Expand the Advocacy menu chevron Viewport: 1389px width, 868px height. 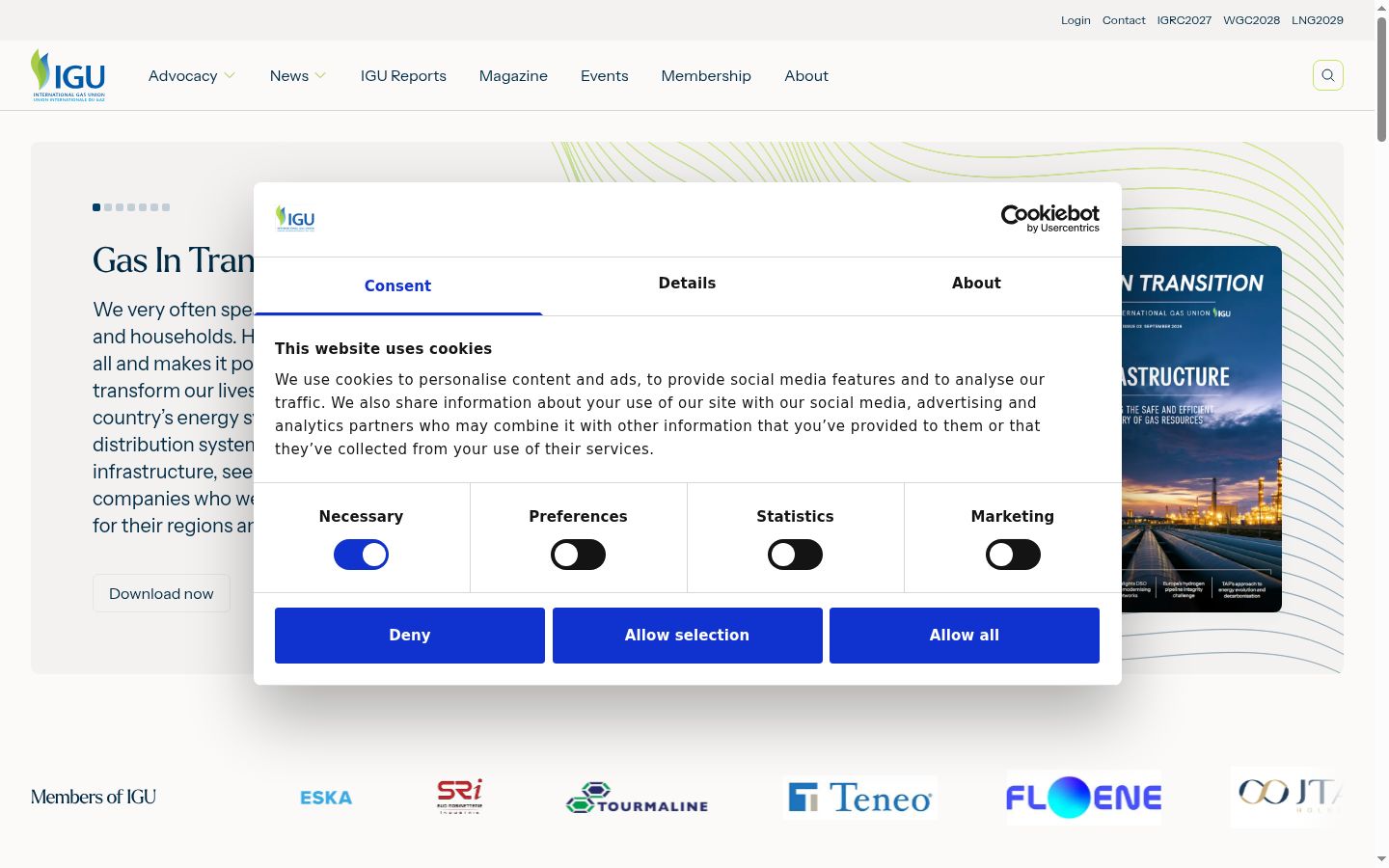[x=230, y=76]
